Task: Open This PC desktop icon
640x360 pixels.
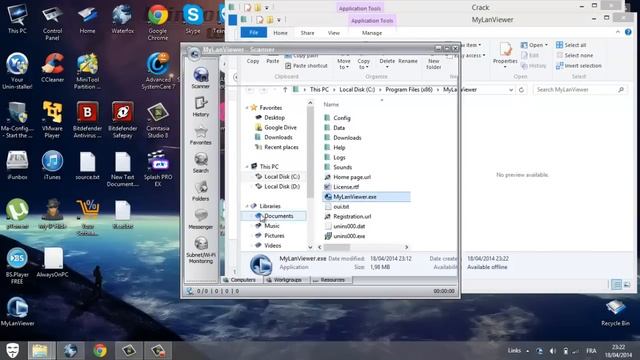Action: tap(17, 19)
